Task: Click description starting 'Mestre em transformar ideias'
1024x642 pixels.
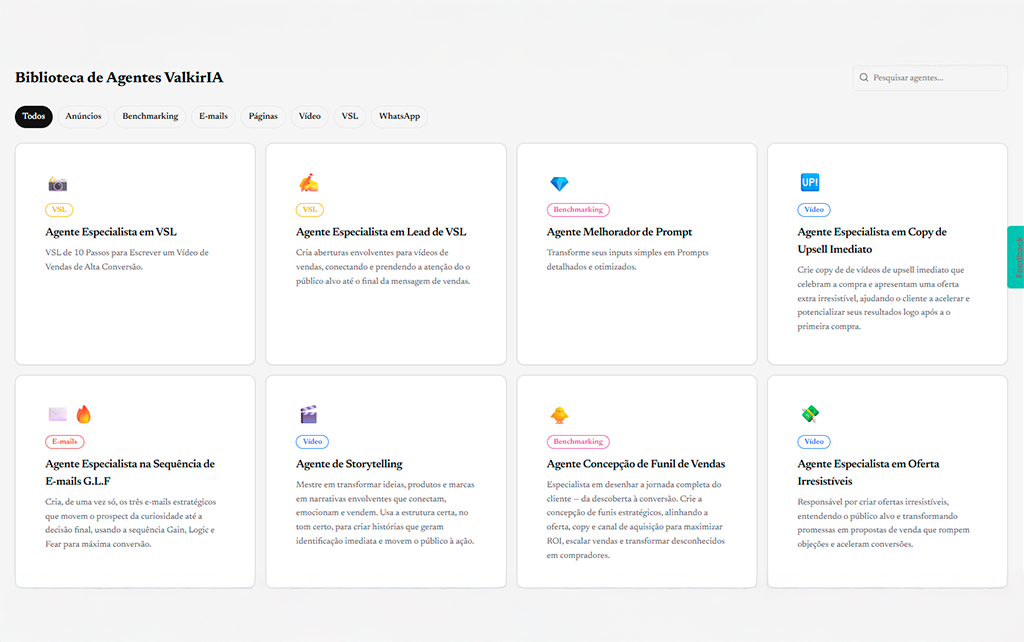Action: [385, 513]
